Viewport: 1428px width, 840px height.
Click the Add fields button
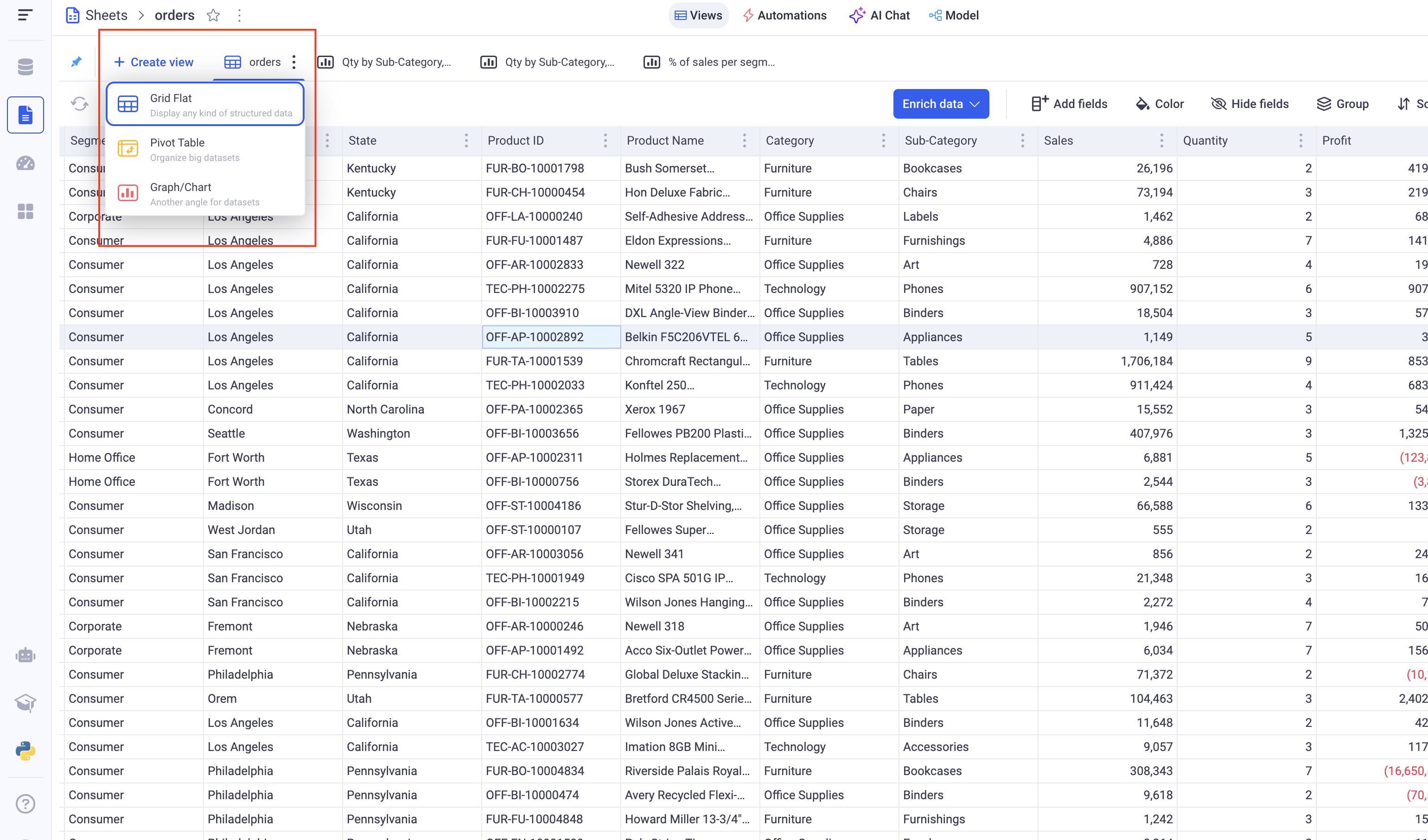point(1069,104)
